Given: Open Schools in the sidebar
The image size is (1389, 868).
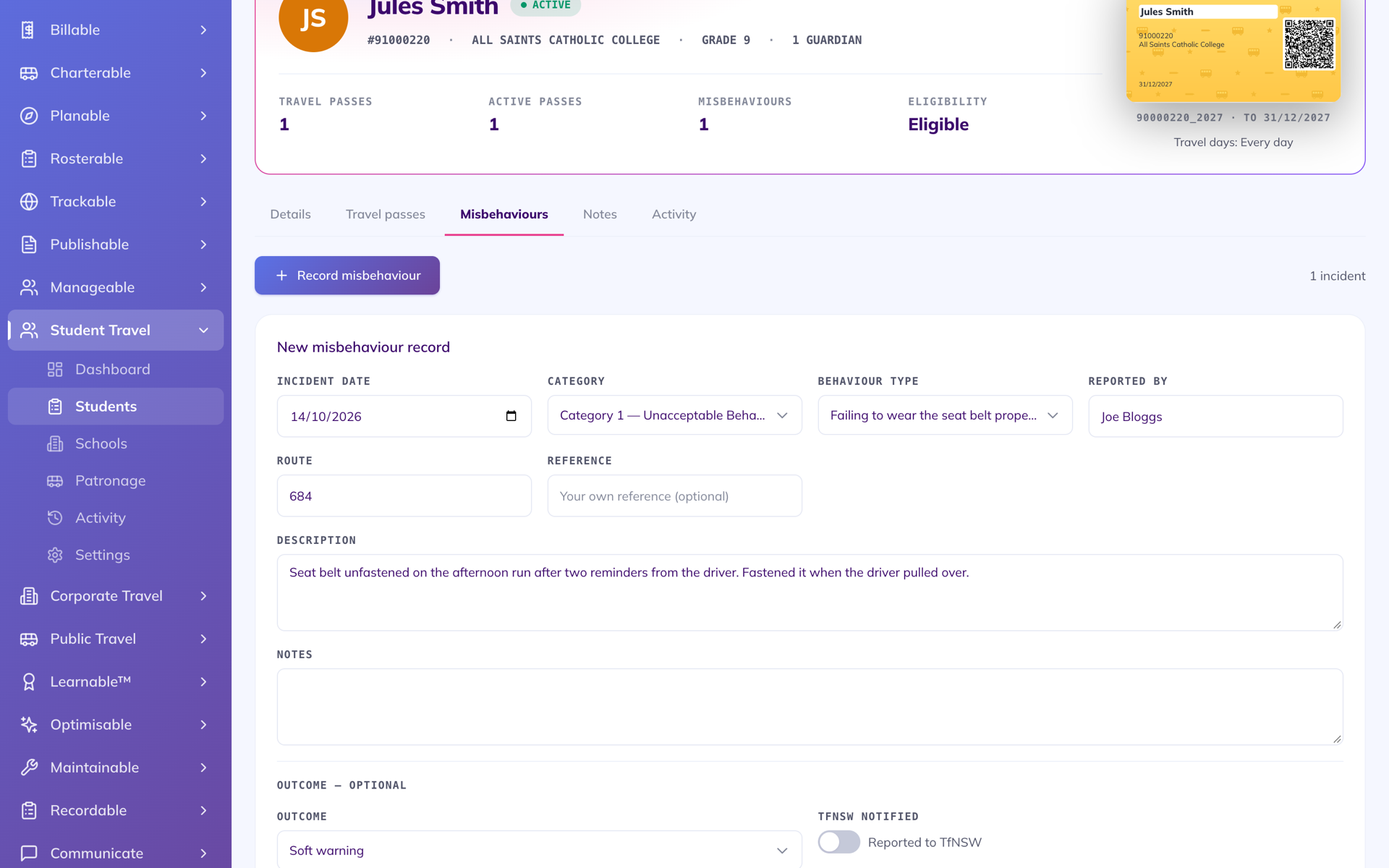Looking at the screenshot, I should 116,443.
